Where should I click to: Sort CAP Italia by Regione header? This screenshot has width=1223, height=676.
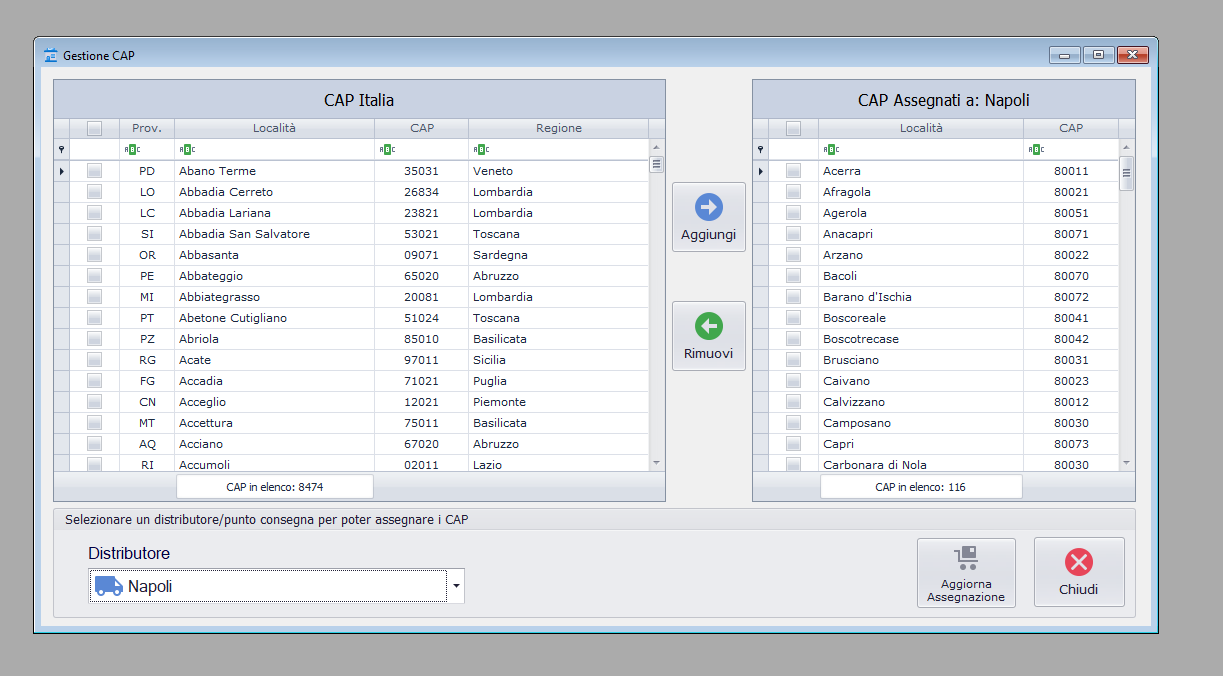tap(558, 128)
